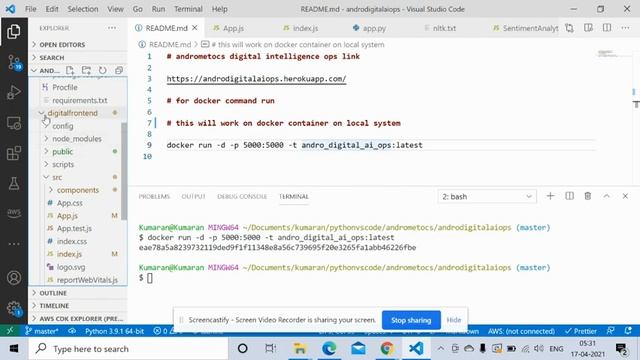
Task: Collapse the digitalfrontend folder
Action: [x=78, y=113]
